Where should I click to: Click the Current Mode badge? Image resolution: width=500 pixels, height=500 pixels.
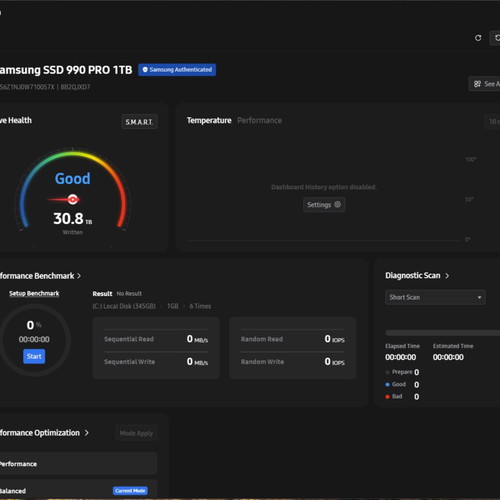tap(130, 491)
